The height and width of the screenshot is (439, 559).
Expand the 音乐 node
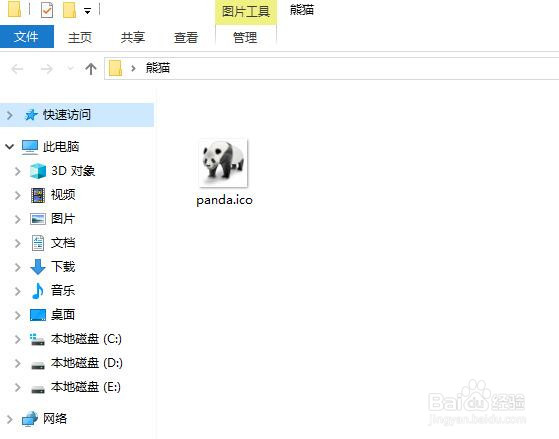tap(17, 291)
